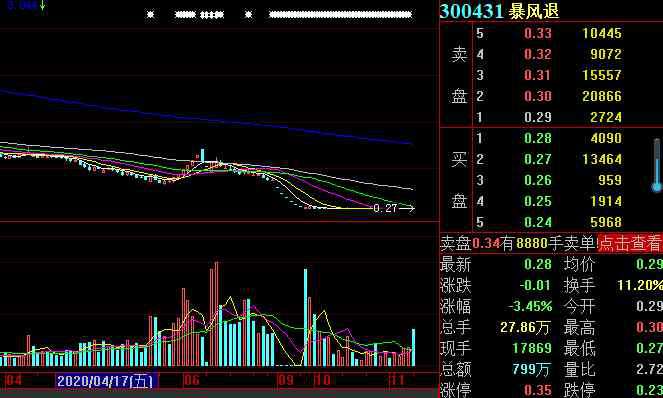Click the green down arrow icon top-left
The height and width of the screenshot is (398, 663).
42,6
